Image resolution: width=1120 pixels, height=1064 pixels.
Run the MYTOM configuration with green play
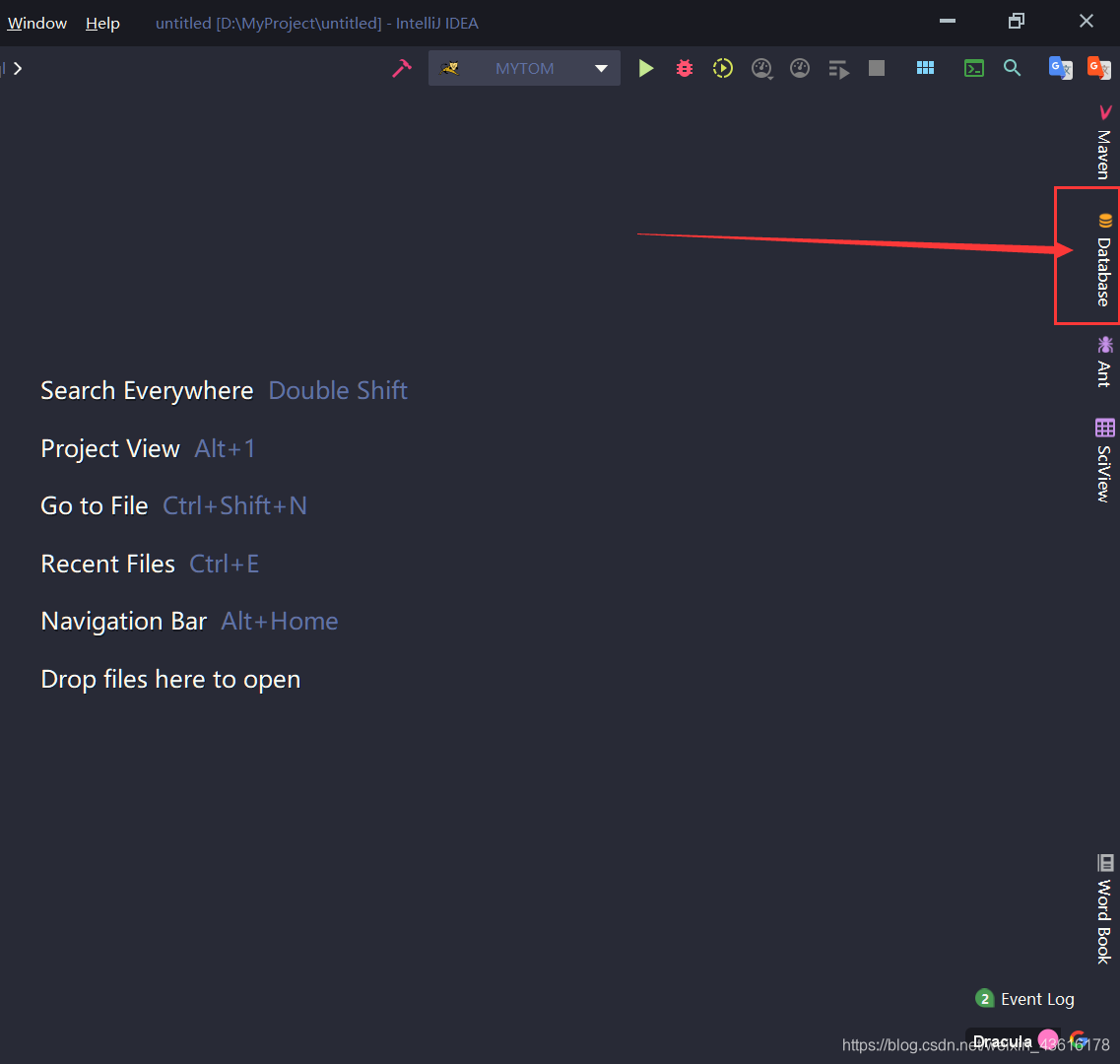coord(646,69)
